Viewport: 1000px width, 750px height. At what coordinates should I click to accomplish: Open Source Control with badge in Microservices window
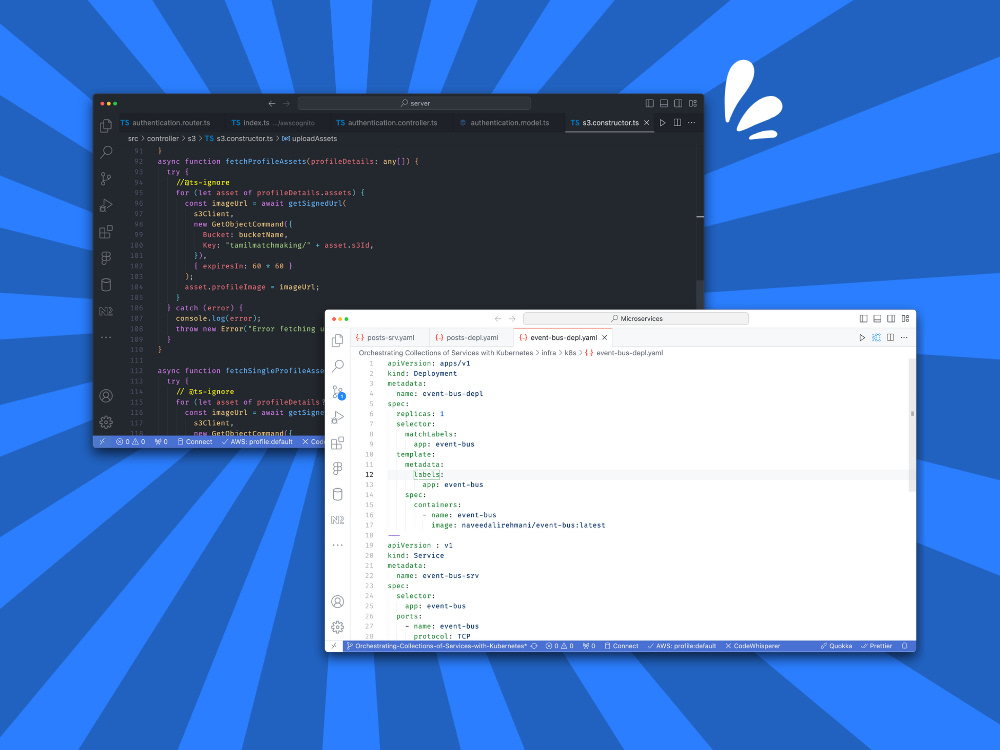[337, 392]
